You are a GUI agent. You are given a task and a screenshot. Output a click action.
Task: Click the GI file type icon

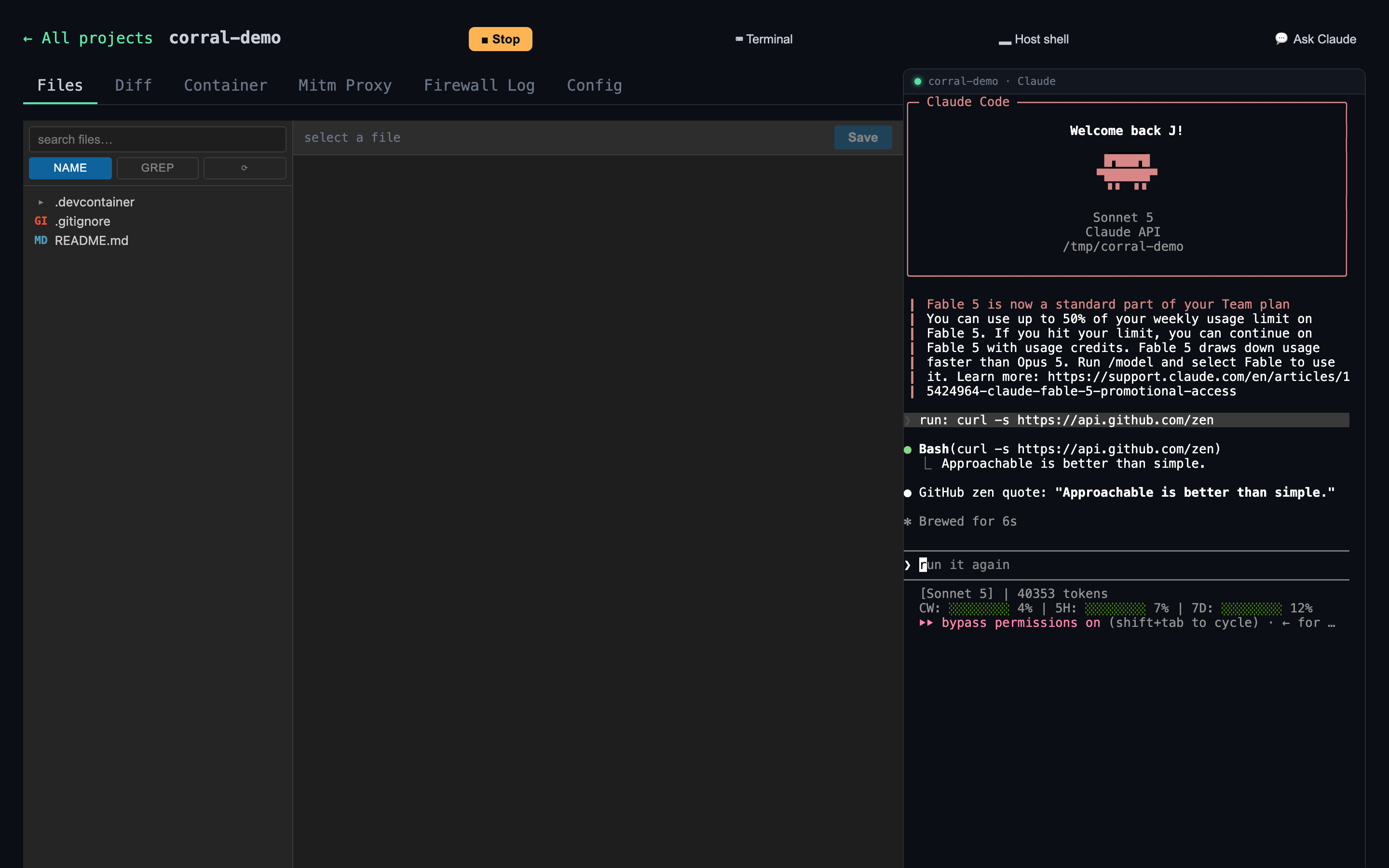pyautogui.click(x=41, y=221)
